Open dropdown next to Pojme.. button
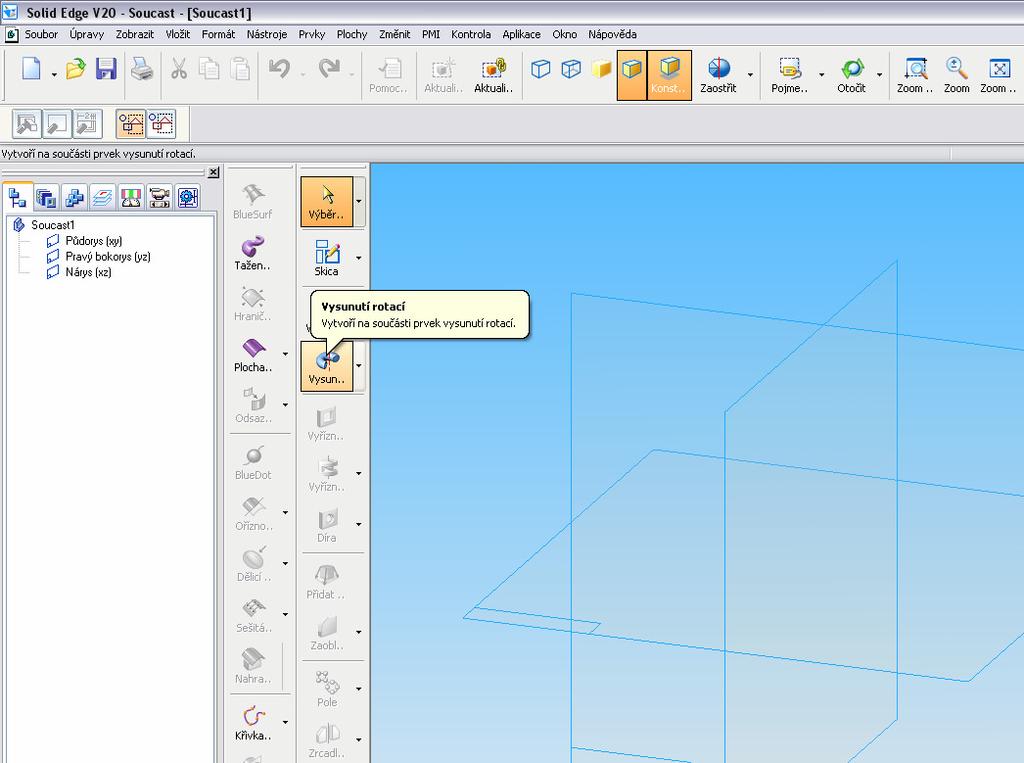1024x763 pixels. click(822, 75)
